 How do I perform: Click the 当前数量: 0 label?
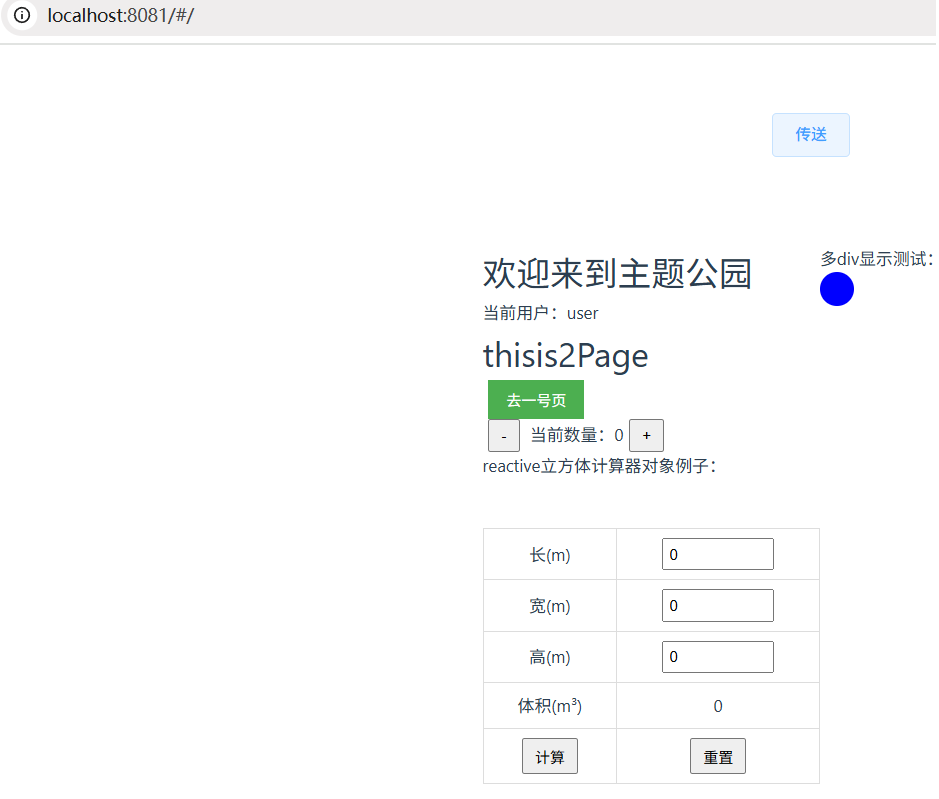577,435
